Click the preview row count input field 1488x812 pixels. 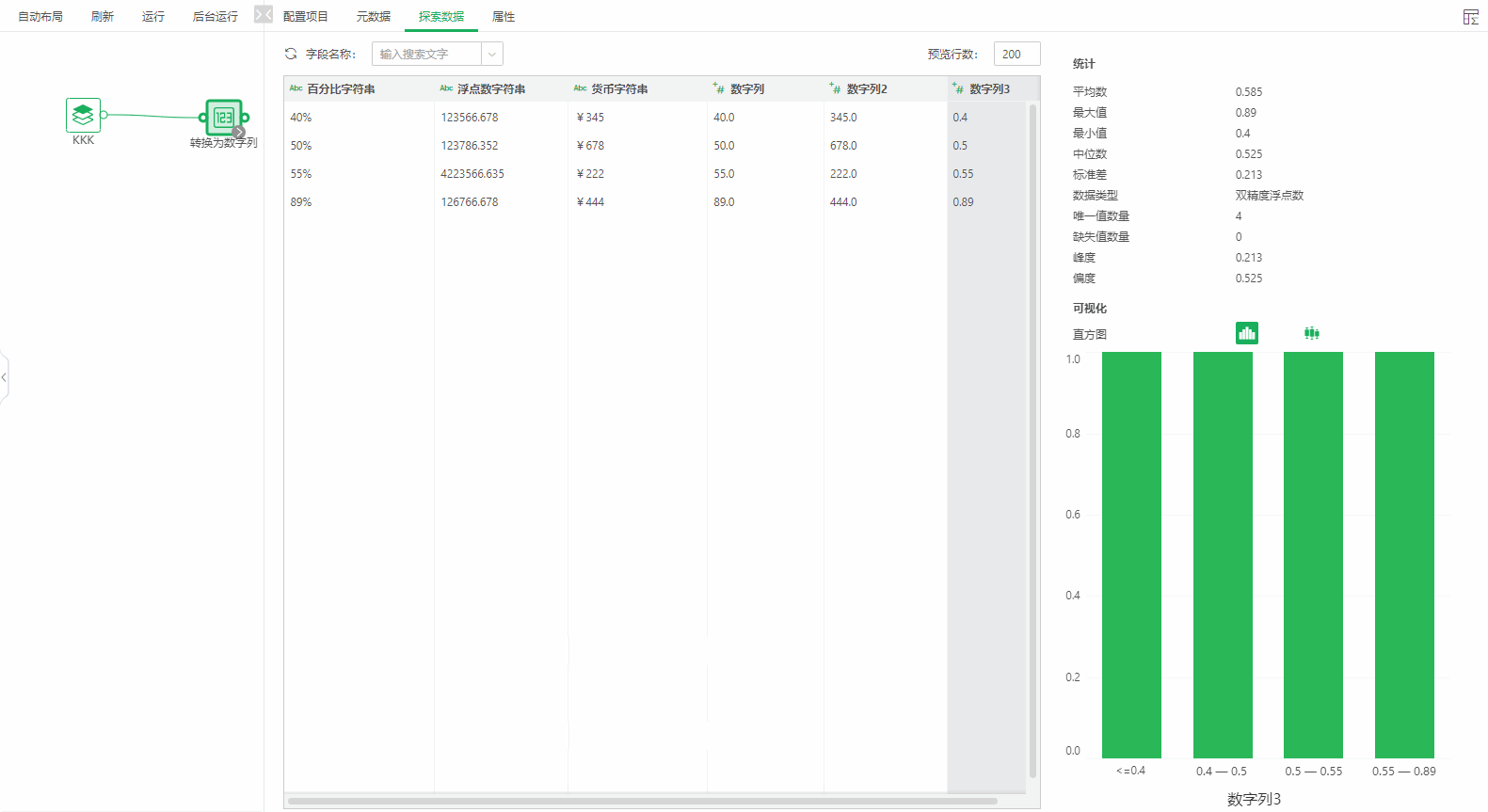[1016, 55]
